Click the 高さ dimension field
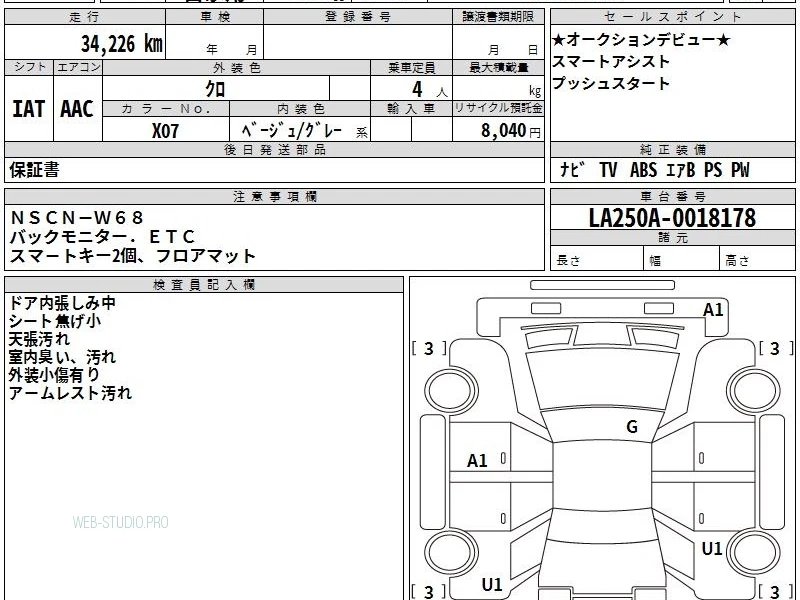Image resolution: width=800 pixels, height=600 pixels. [x=757, y=260]
